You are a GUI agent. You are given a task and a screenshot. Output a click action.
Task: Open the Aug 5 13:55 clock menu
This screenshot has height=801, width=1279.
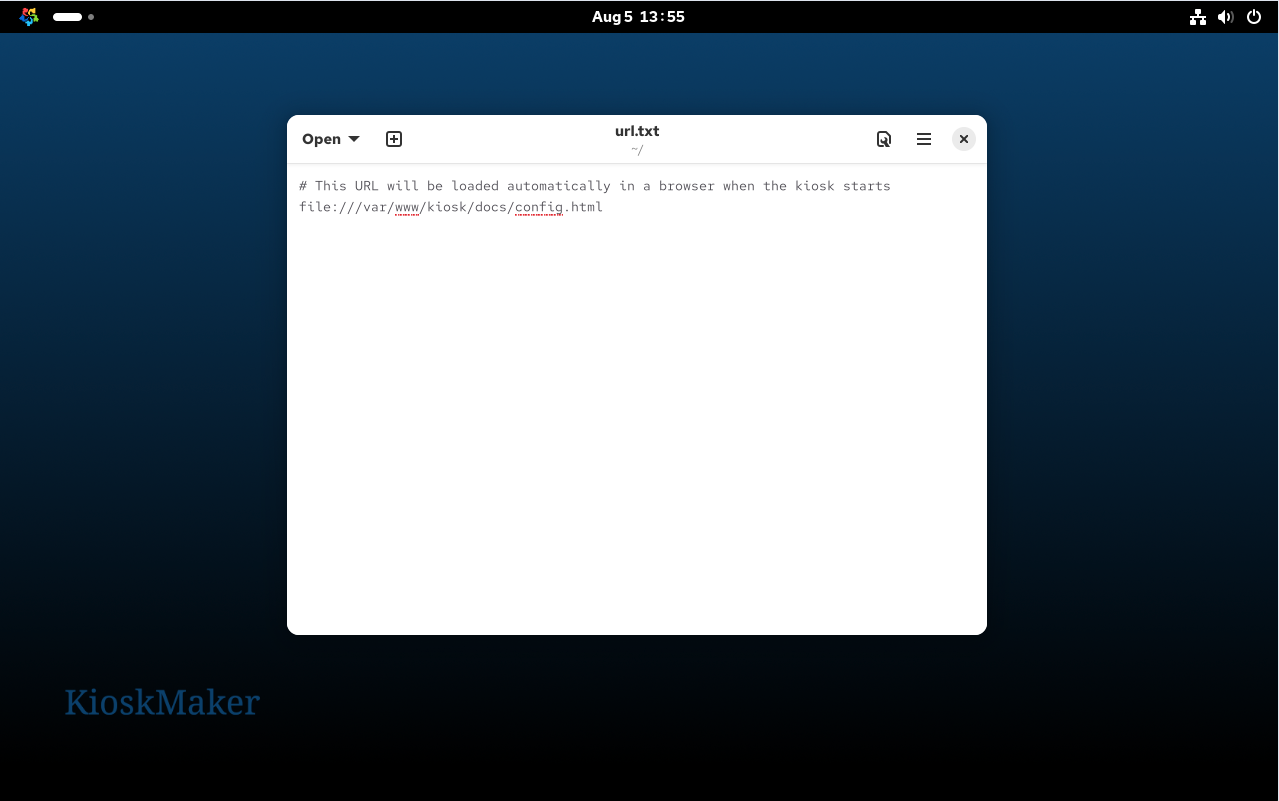[638, 17]
